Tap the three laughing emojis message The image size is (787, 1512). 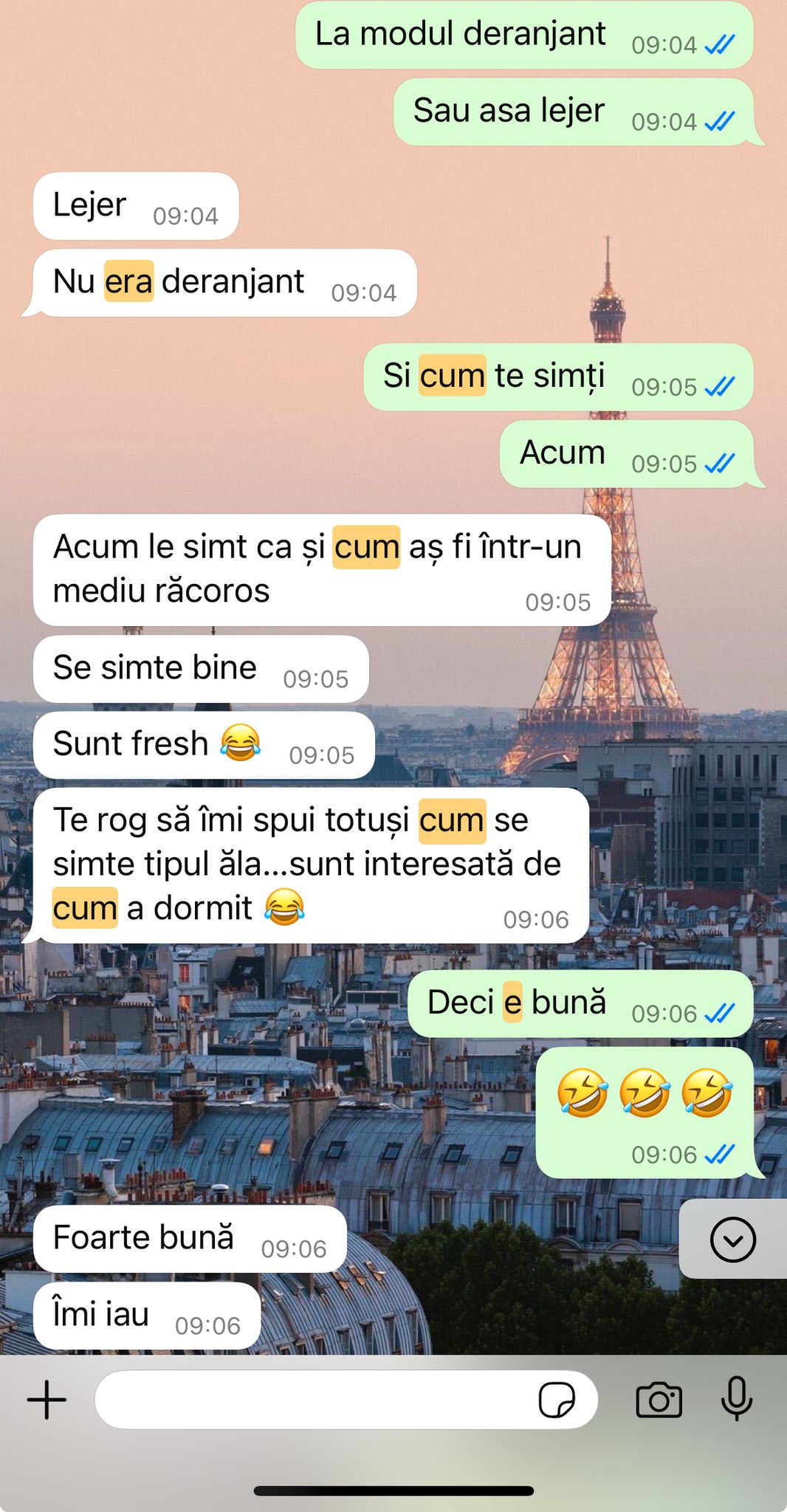[x=645, y=1113]
